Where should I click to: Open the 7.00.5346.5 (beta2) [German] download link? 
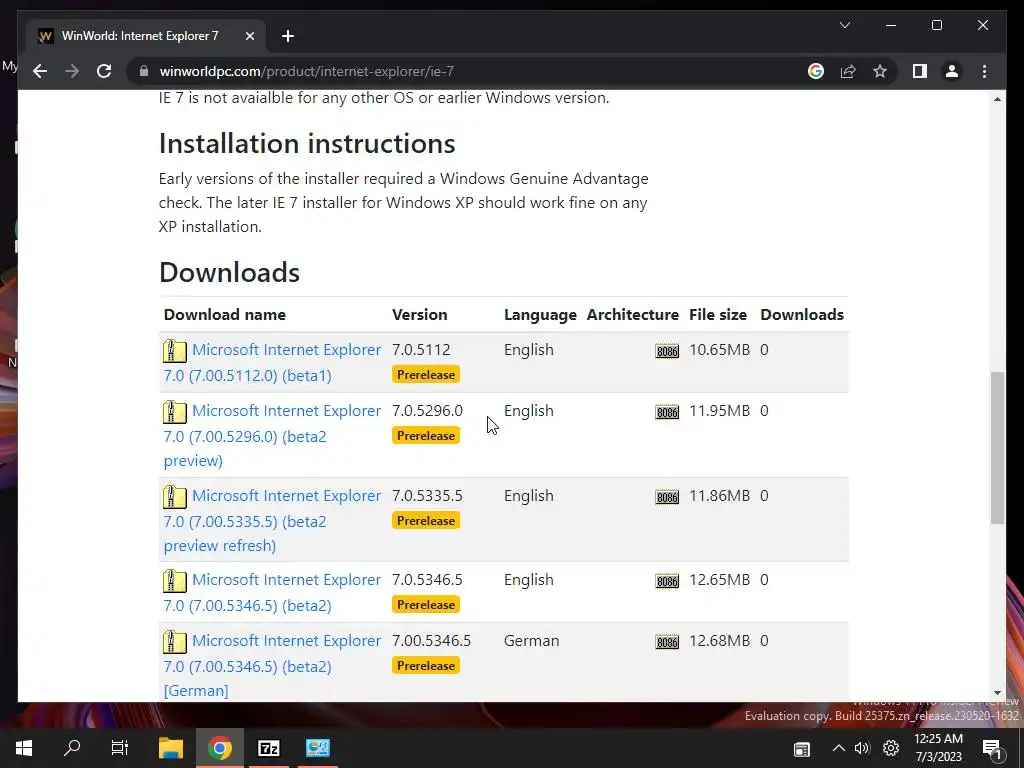tap(272, 665)
